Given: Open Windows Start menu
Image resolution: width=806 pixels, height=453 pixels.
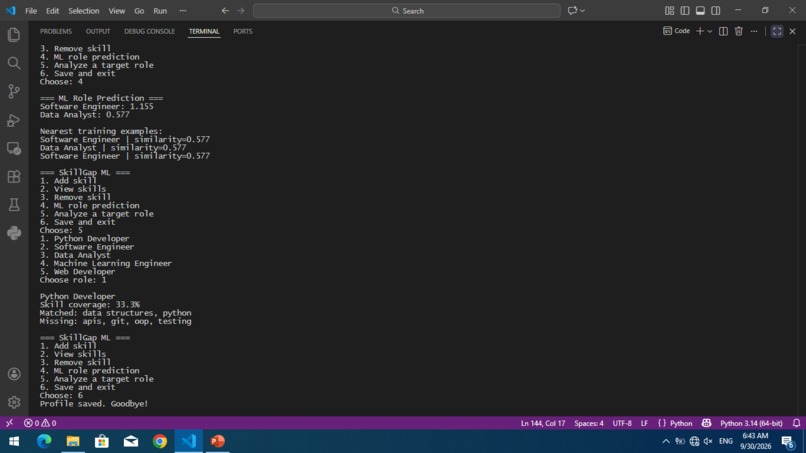Looking at the screenshot, I should pos(14,441).
